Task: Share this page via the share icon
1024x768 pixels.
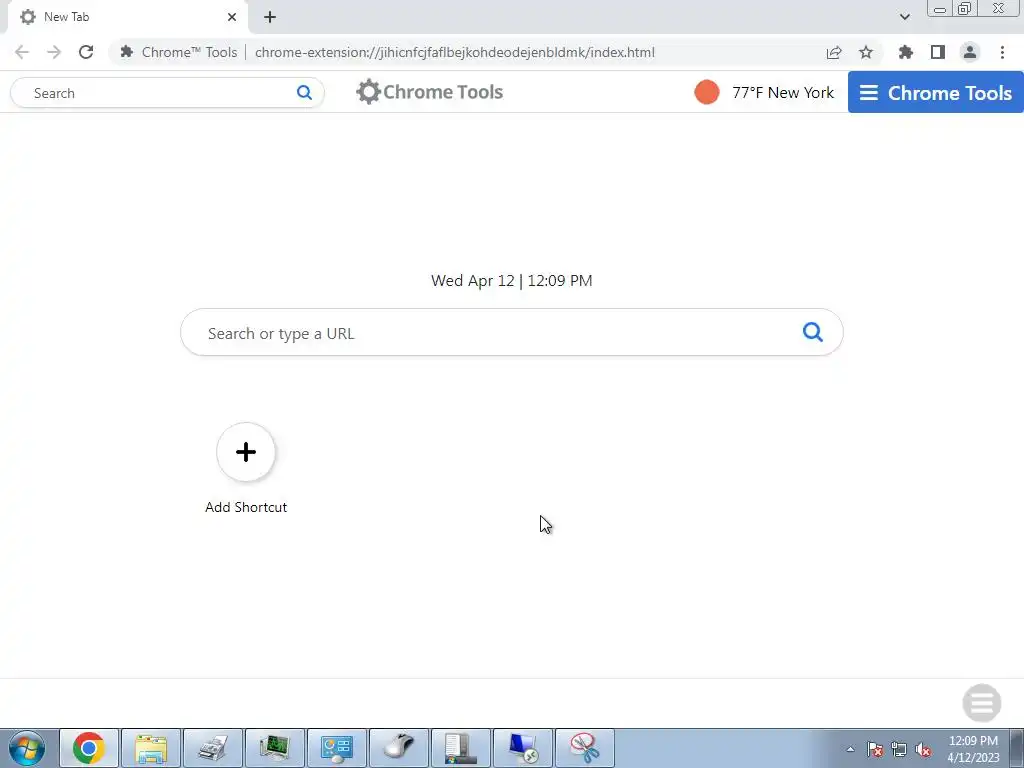Action: (x=834, y=52)
